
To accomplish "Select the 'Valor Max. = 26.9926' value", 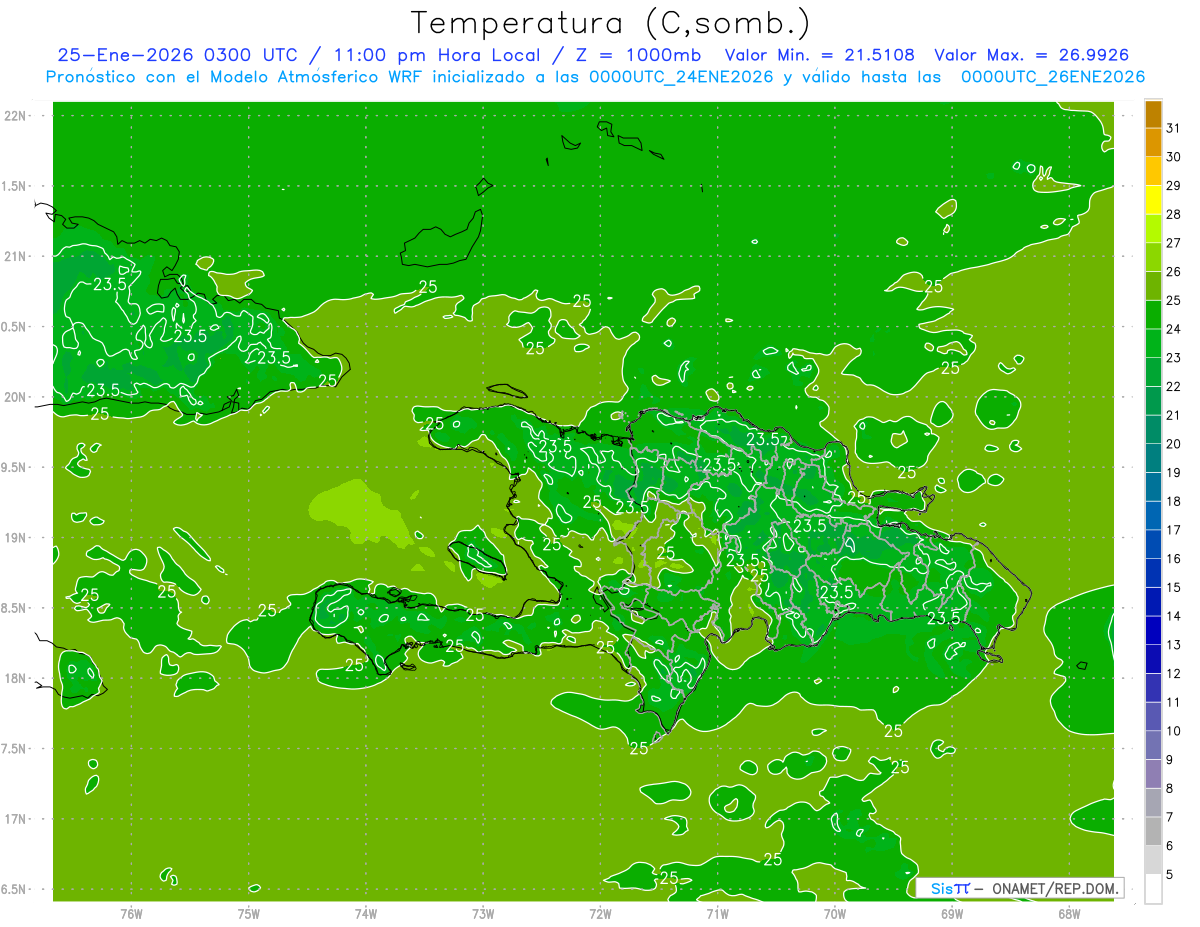I will pos(1032,55).
